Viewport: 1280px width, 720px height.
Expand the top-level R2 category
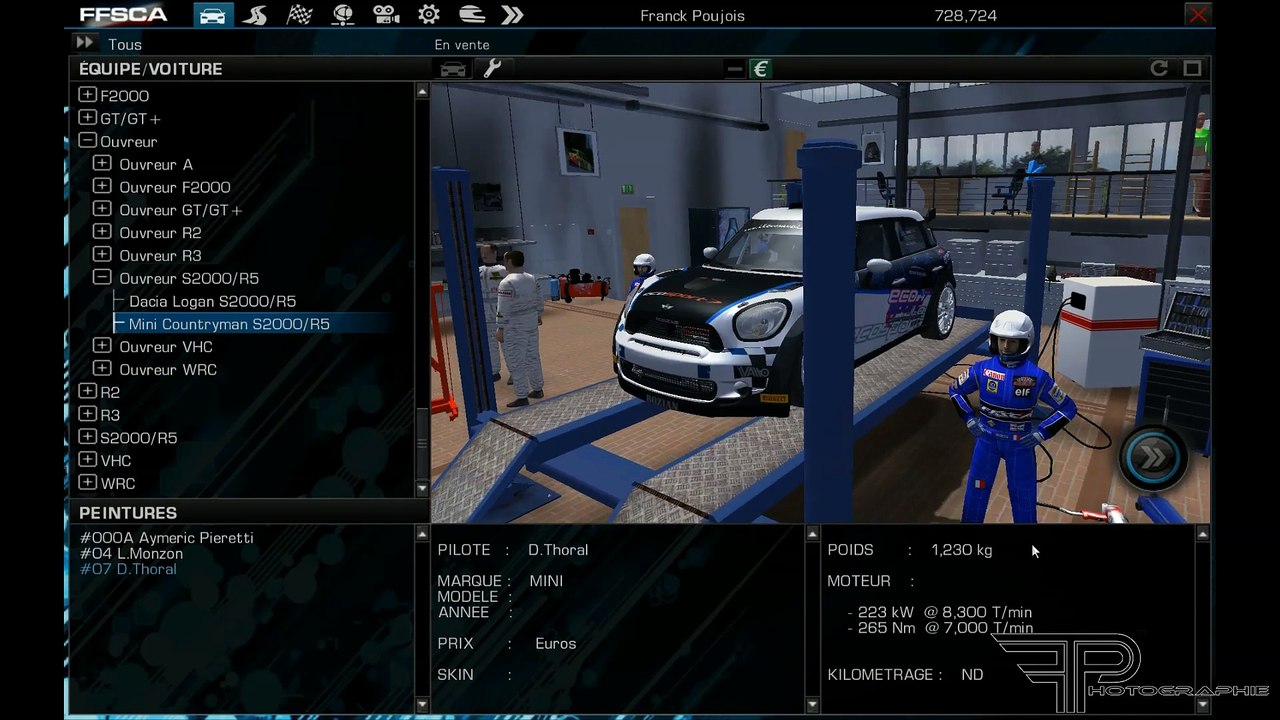88,392
